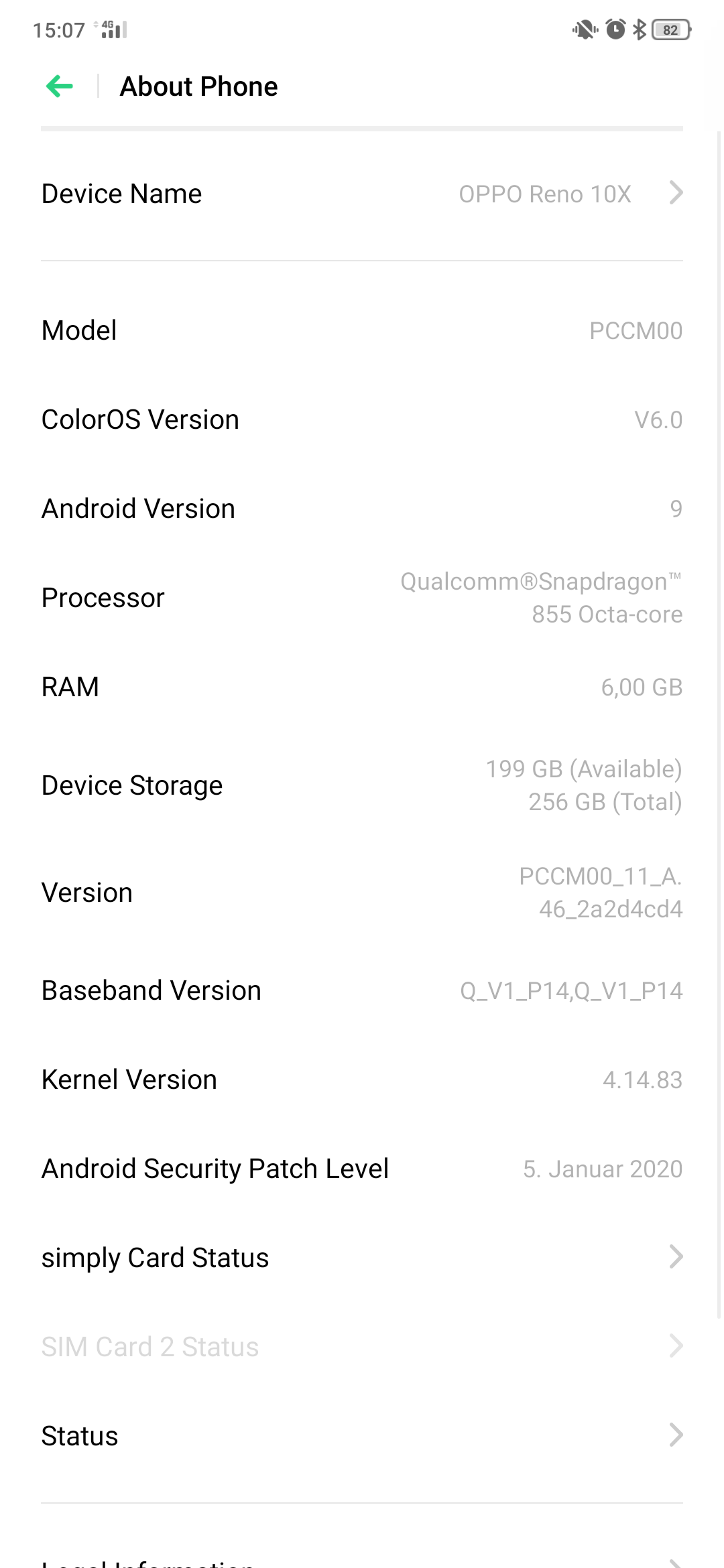Tap the alarm clock status icon

pos(615,30)
